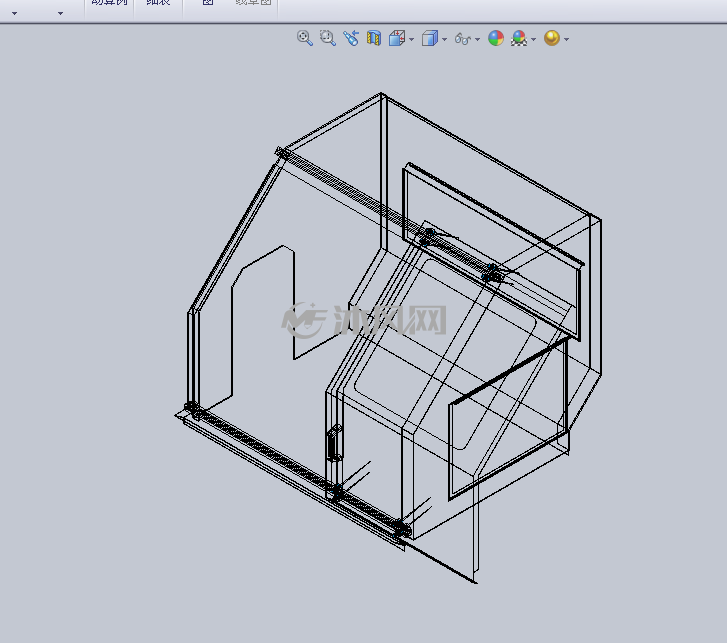Select the Zoom to Area tool

click(328, 38)
